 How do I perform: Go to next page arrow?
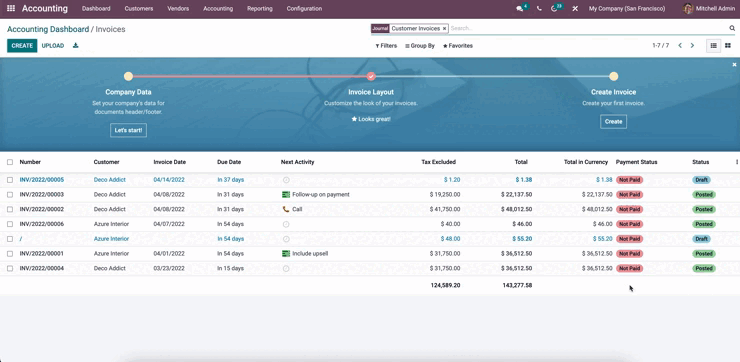tap(692, 46)
